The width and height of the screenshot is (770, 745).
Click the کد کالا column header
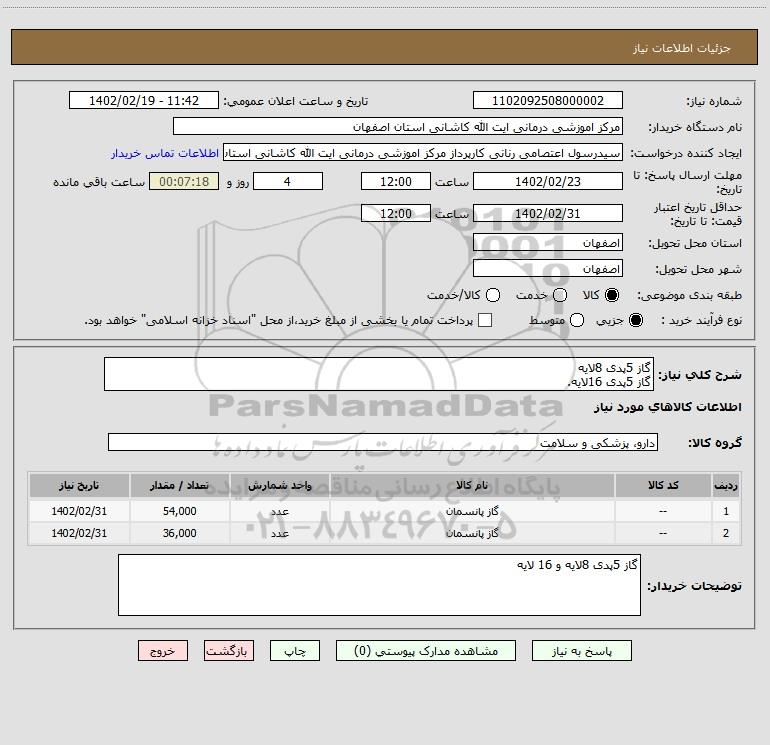tap(663, 485)
